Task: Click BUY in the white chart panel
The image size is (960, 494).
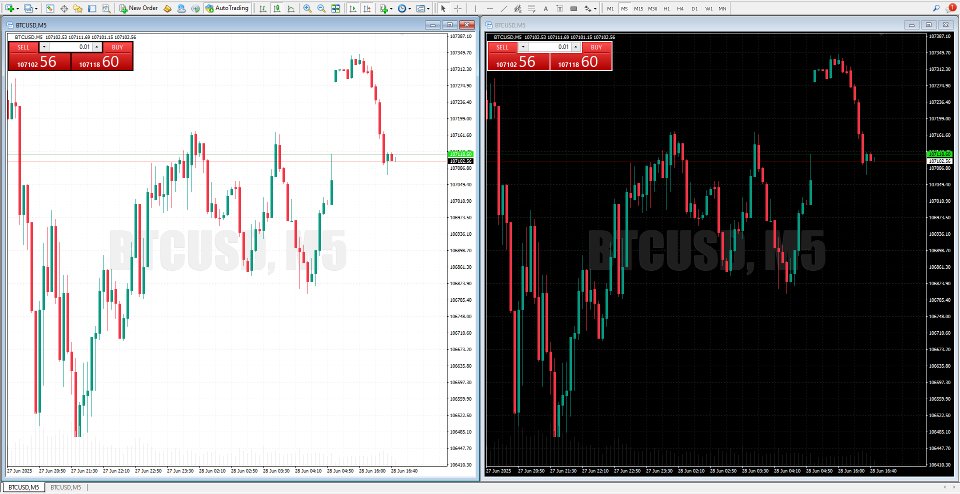Action: (x=118, y=47)
